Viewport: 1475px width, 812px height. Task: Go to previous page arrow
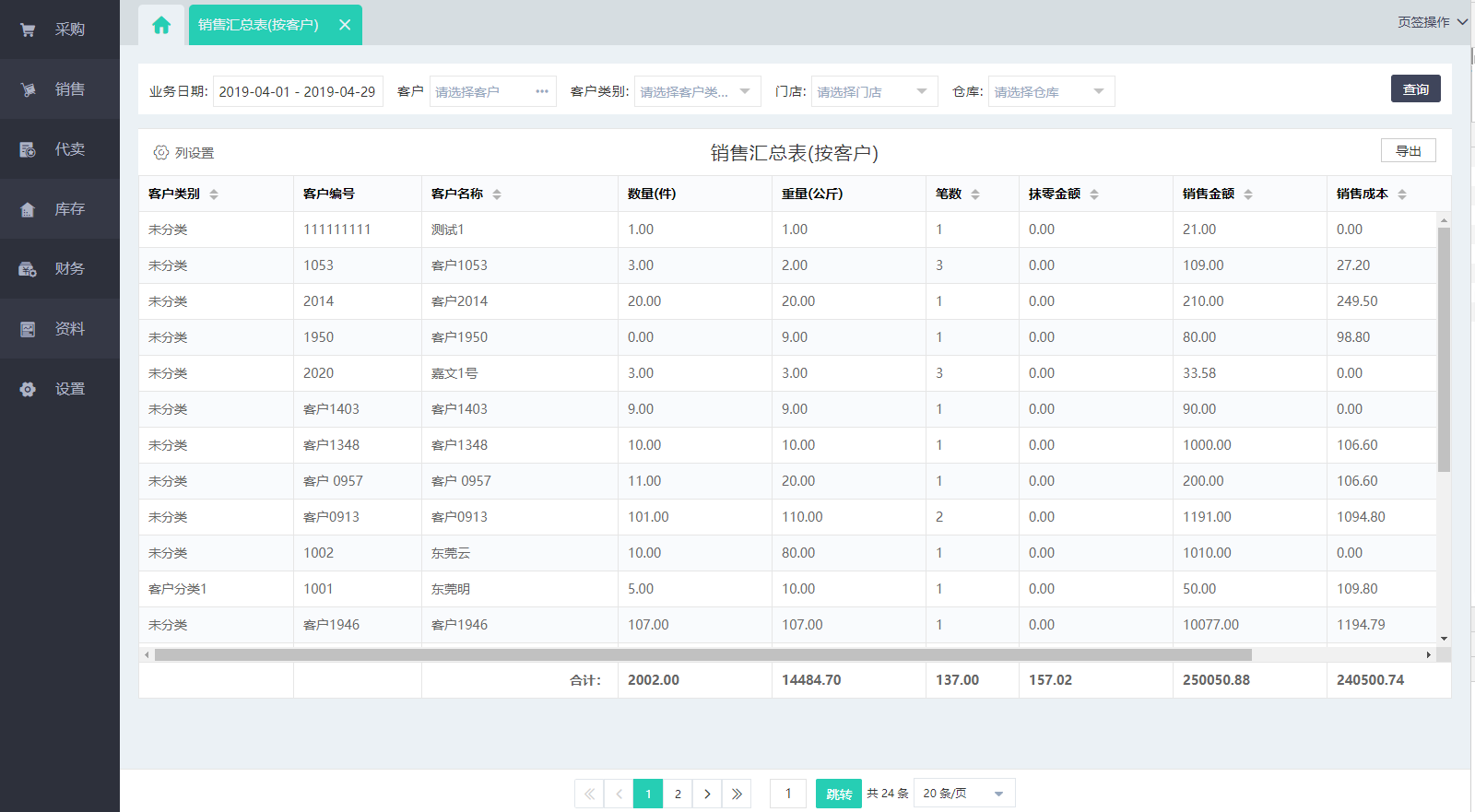[619, 794]
